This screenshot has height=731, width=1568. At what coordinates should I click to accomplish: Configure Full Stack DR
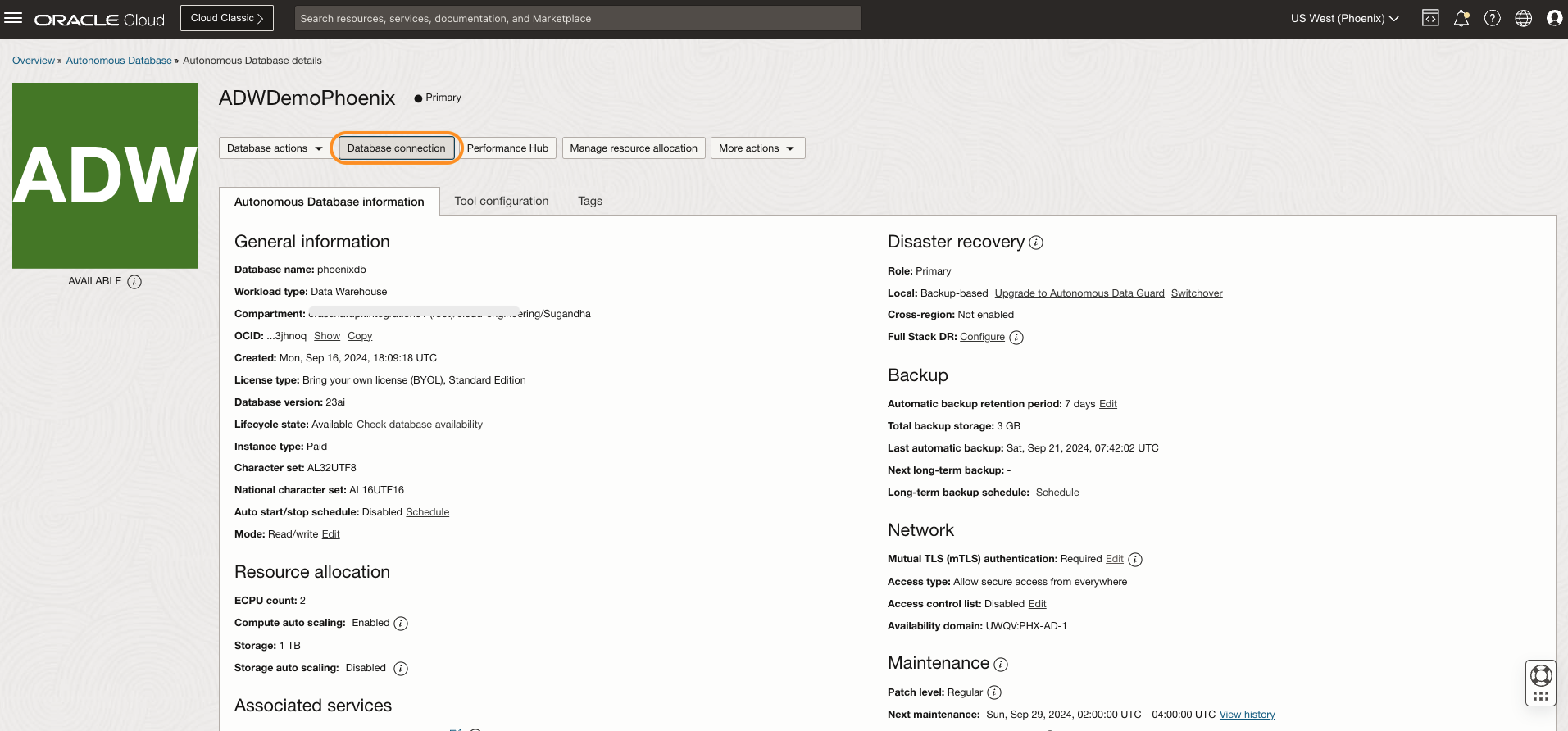982,337
